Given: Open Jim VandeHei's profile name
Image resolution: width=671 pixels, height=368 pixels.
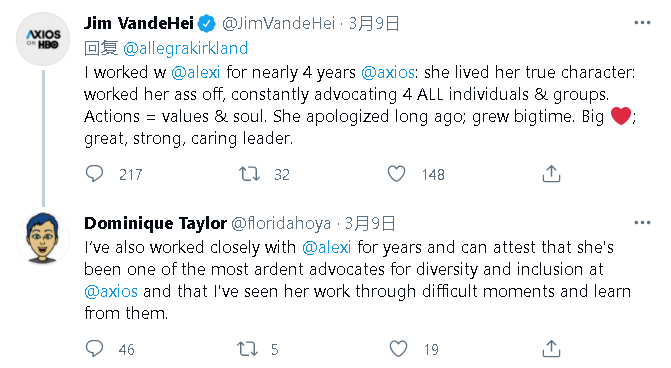Looking at the screenshot, I should [x=139, y=23].
